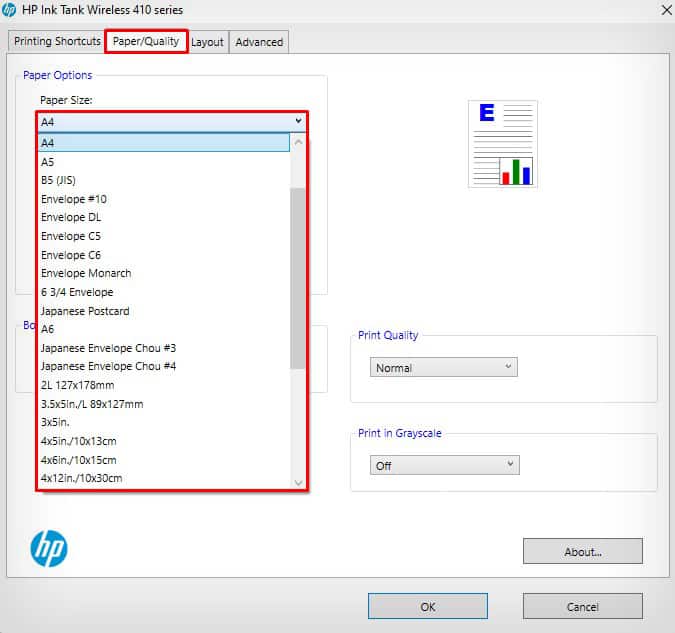Choose 2L 127x178mm size
Screen dimensions: 675x633
pyautogui.click(x=164, y=385)
